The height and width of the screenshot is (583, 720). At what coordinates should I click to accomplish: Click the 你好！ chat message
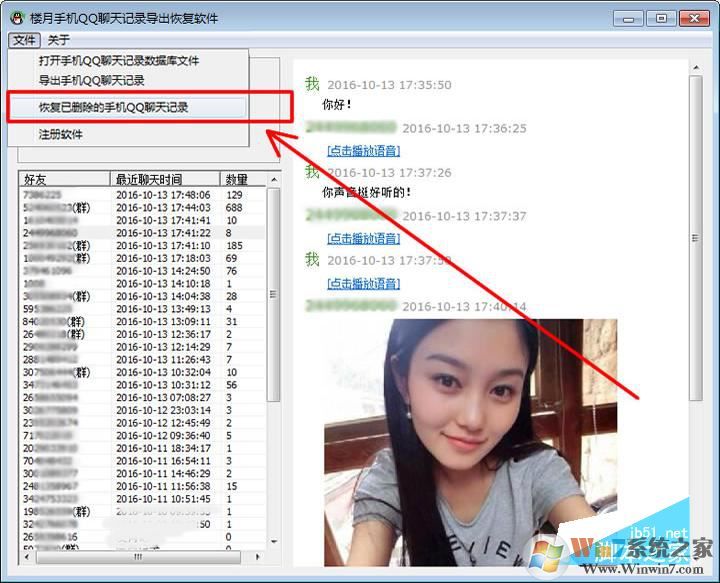point(337,105)
